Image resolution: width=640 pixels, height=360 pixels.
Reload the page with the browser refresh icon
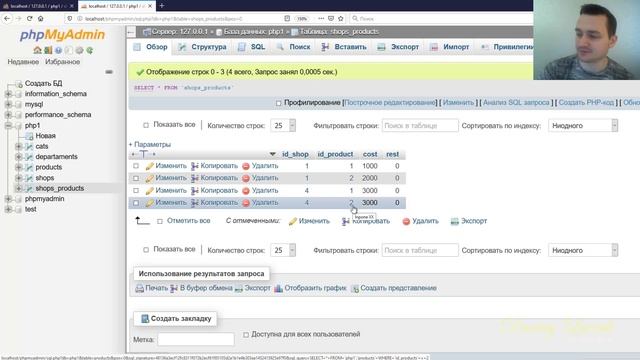coord(29,18)
